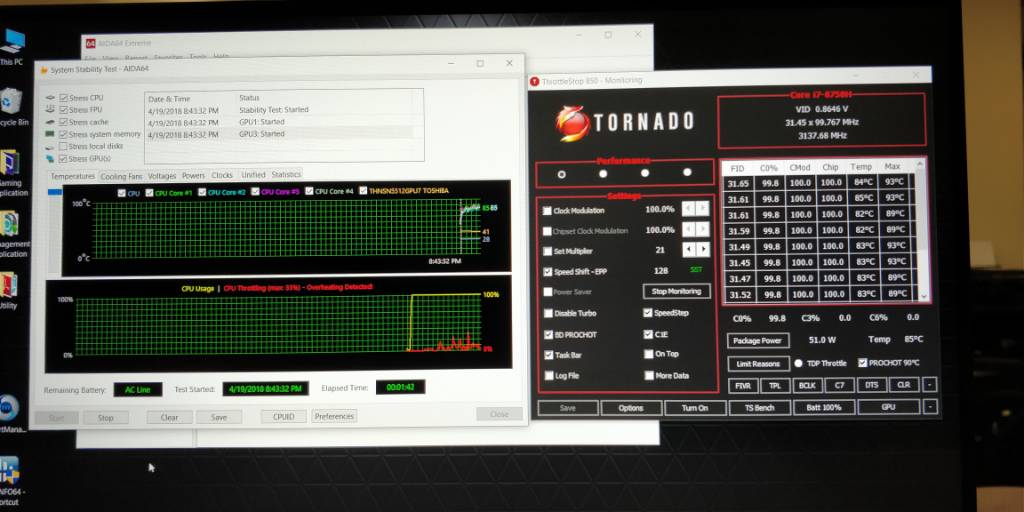
Task: Click the Tornado logo in ThrottleStop
Action: pos(626,122)
